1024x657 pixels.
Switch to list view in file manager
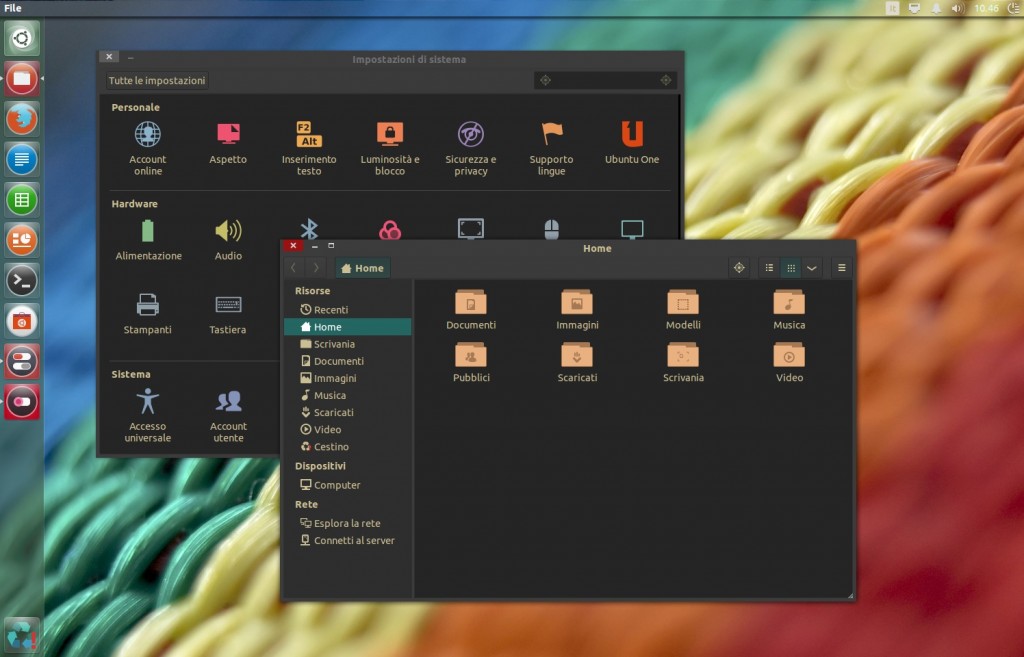tap(769, 268)
